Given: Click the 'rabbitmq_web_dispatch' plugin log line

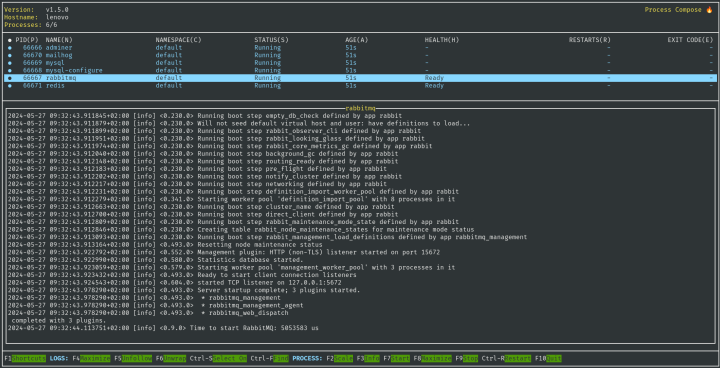Looking at the screenshot, I should pos(148,313).
